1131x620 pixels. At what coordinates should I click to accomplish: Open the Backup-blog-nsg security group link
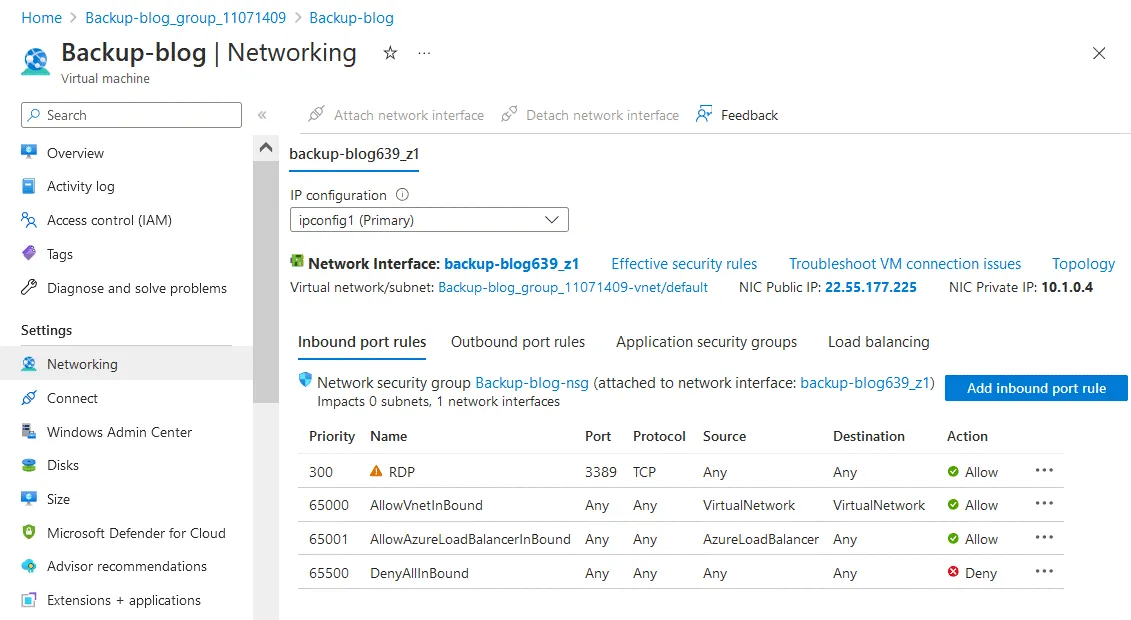point(532,383)
